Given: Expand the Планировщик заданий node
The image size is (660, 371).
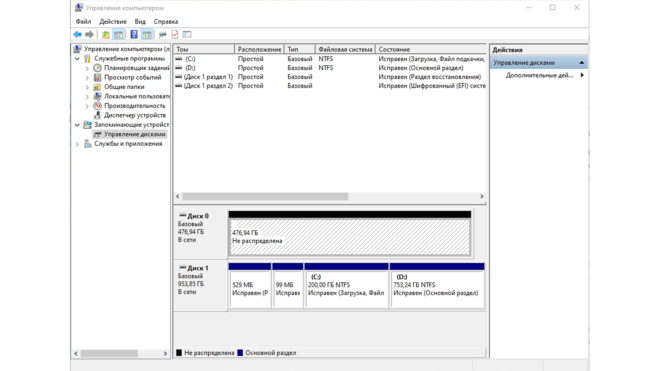Looking at the screenshot, I should pos(87,68).
